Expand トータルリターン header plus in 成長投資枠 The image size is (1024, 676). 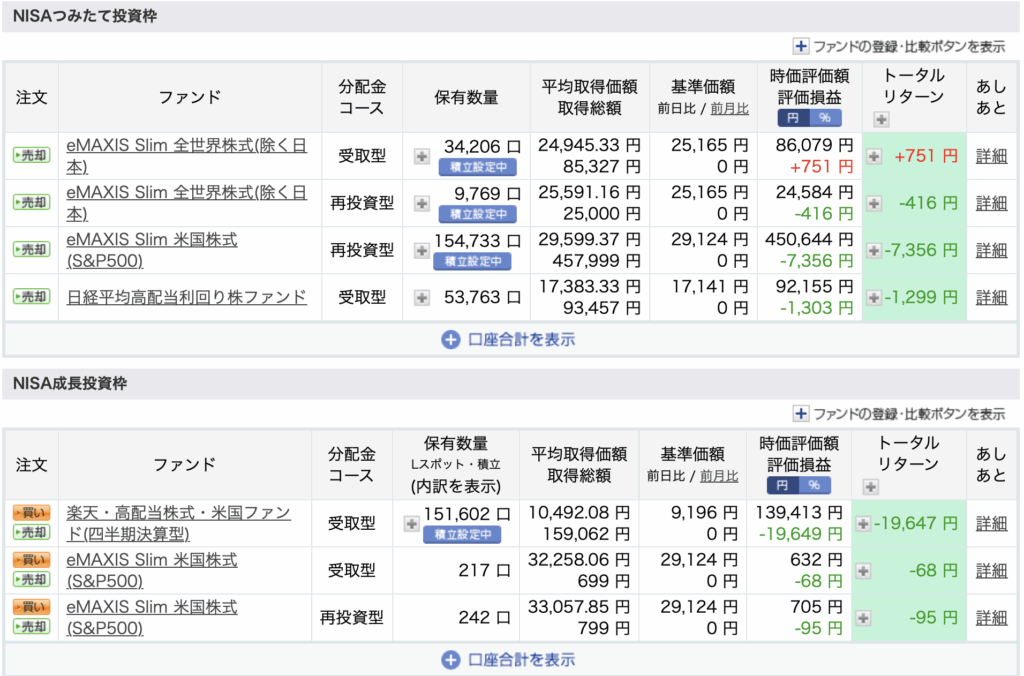coord(871,487)
